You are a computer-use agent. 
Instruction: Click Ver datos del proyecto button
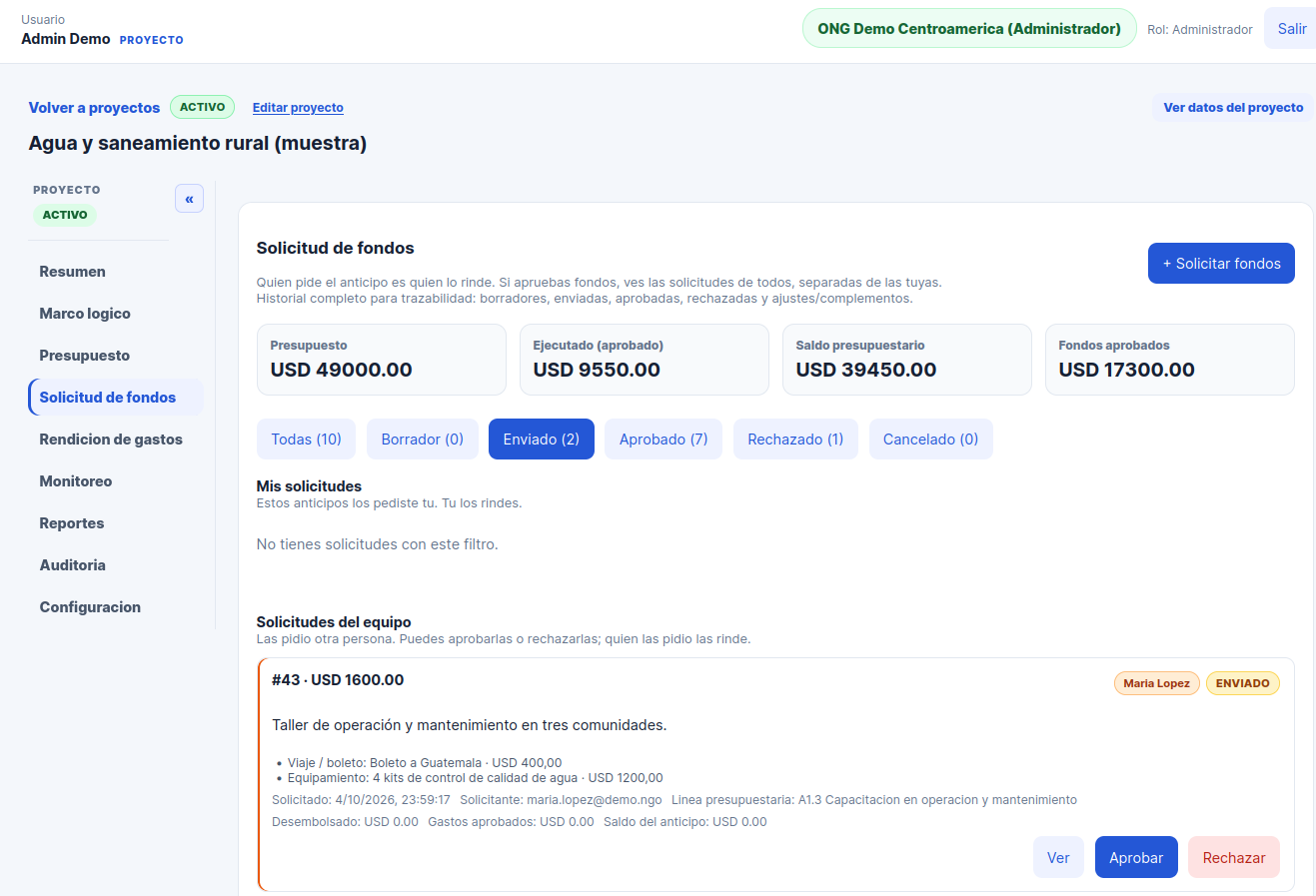pyautogui.click(x=1233, y=108)
